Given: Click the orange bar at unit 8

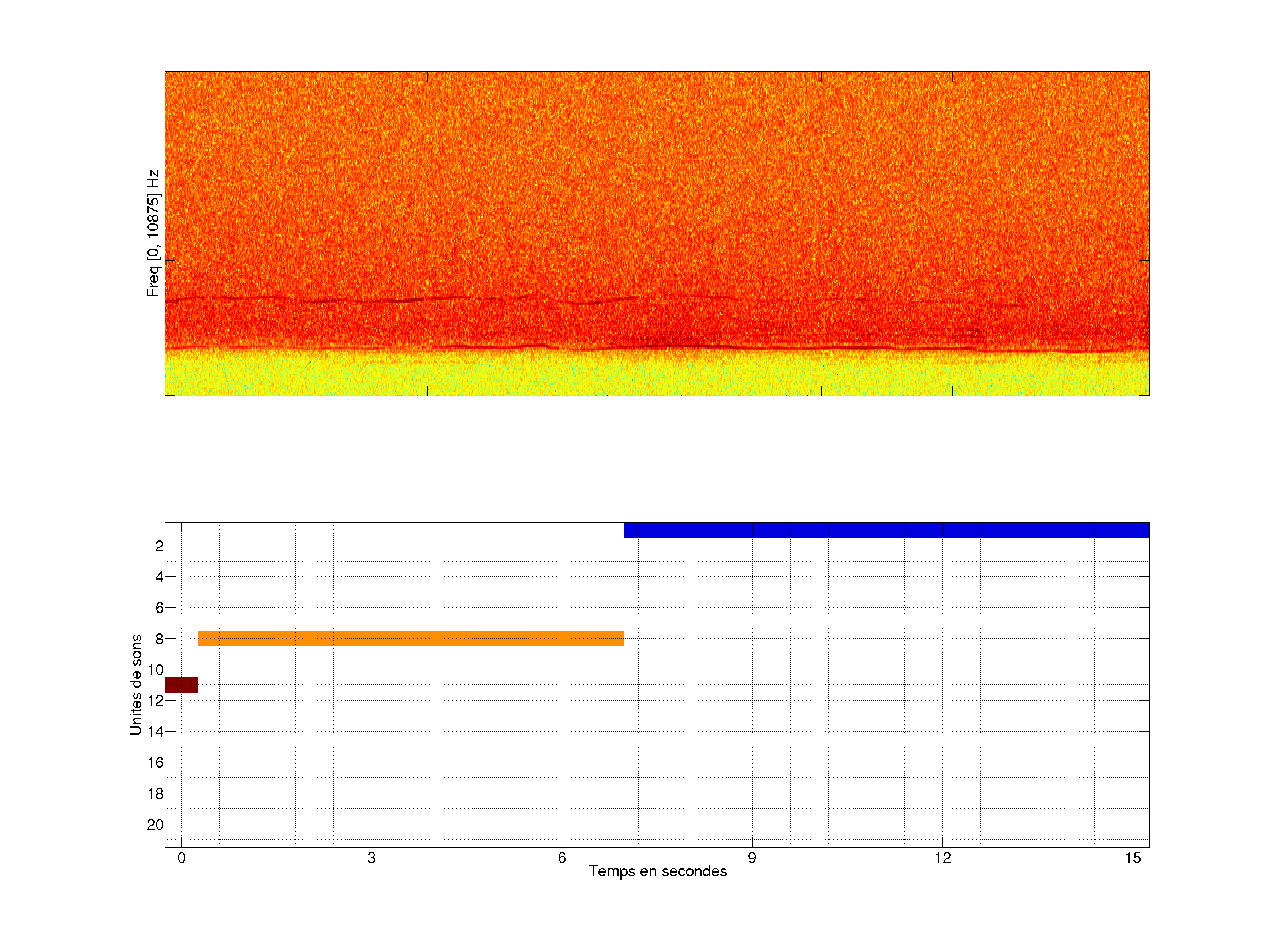Looking at the screenshot, I should (411, 638).
